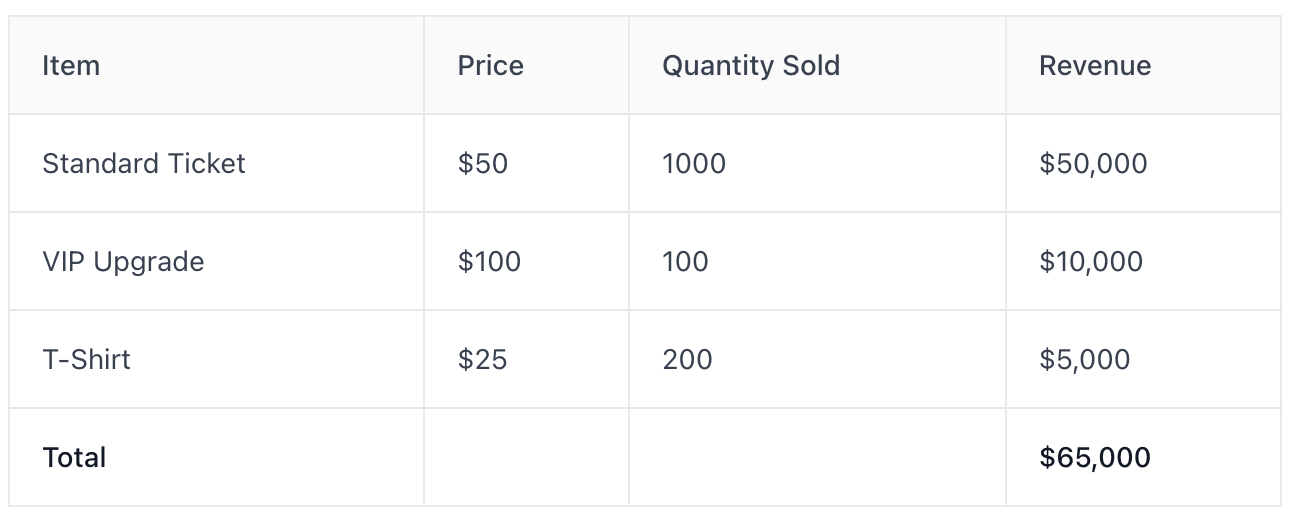Click the Price column header

[x=490, y=66]
